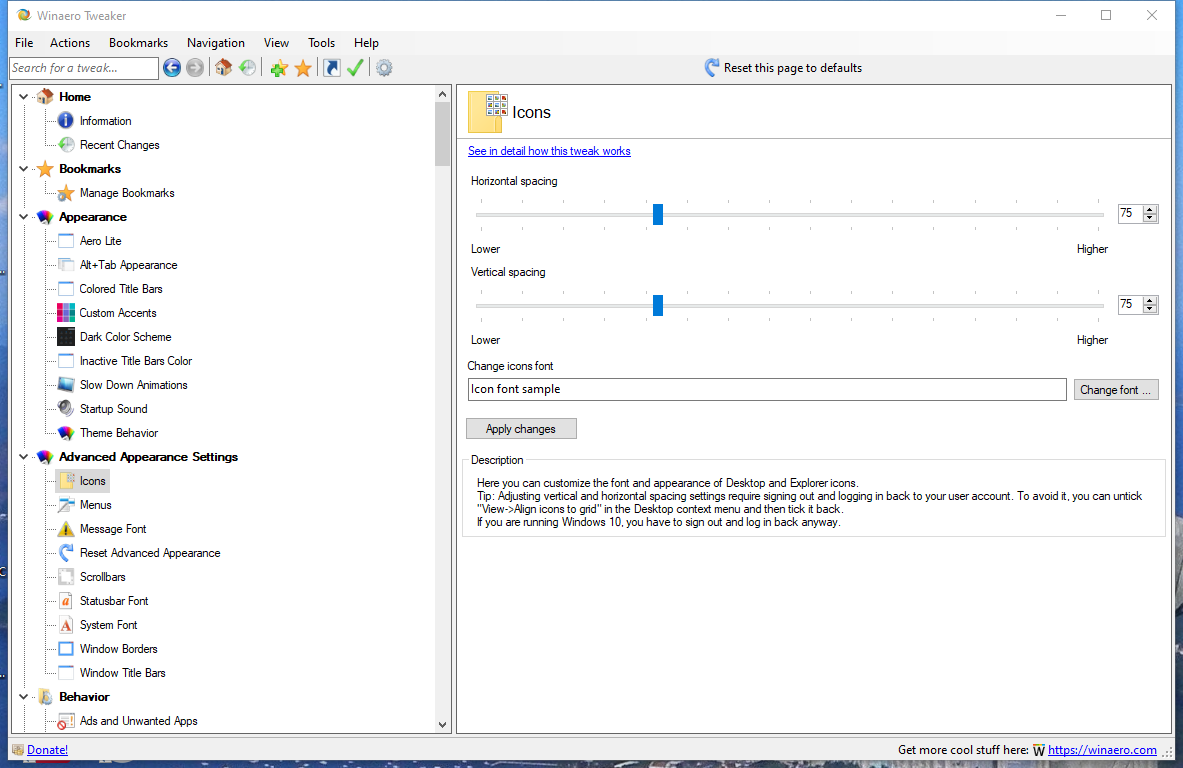Image resolution: width=1183 pixels, height=768 pixels.
Task: Open the Bookmarks menu
Action: click(x=138, y=43)
